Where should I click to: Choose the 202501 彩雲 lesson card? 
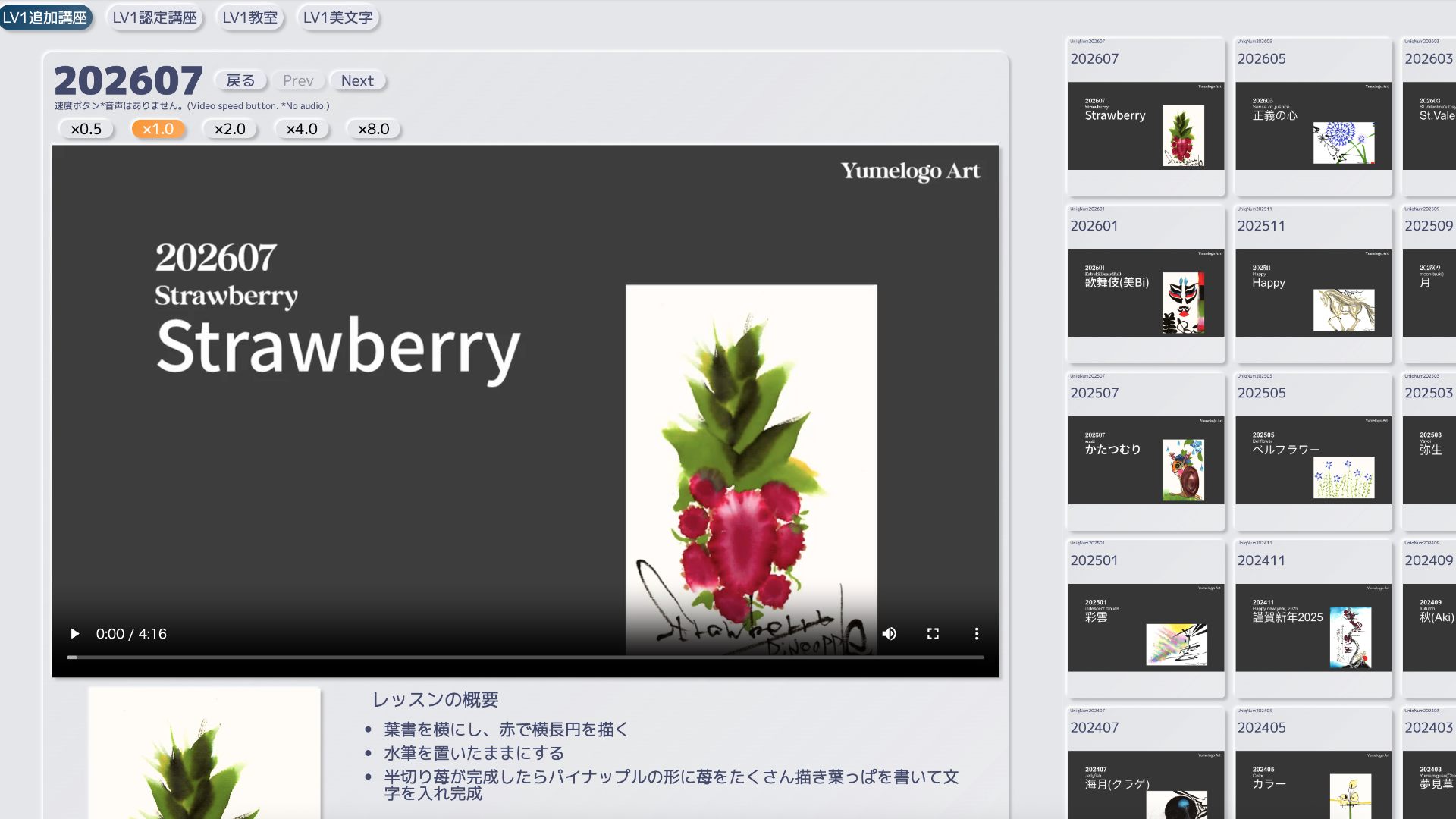tap(1146, 618)
